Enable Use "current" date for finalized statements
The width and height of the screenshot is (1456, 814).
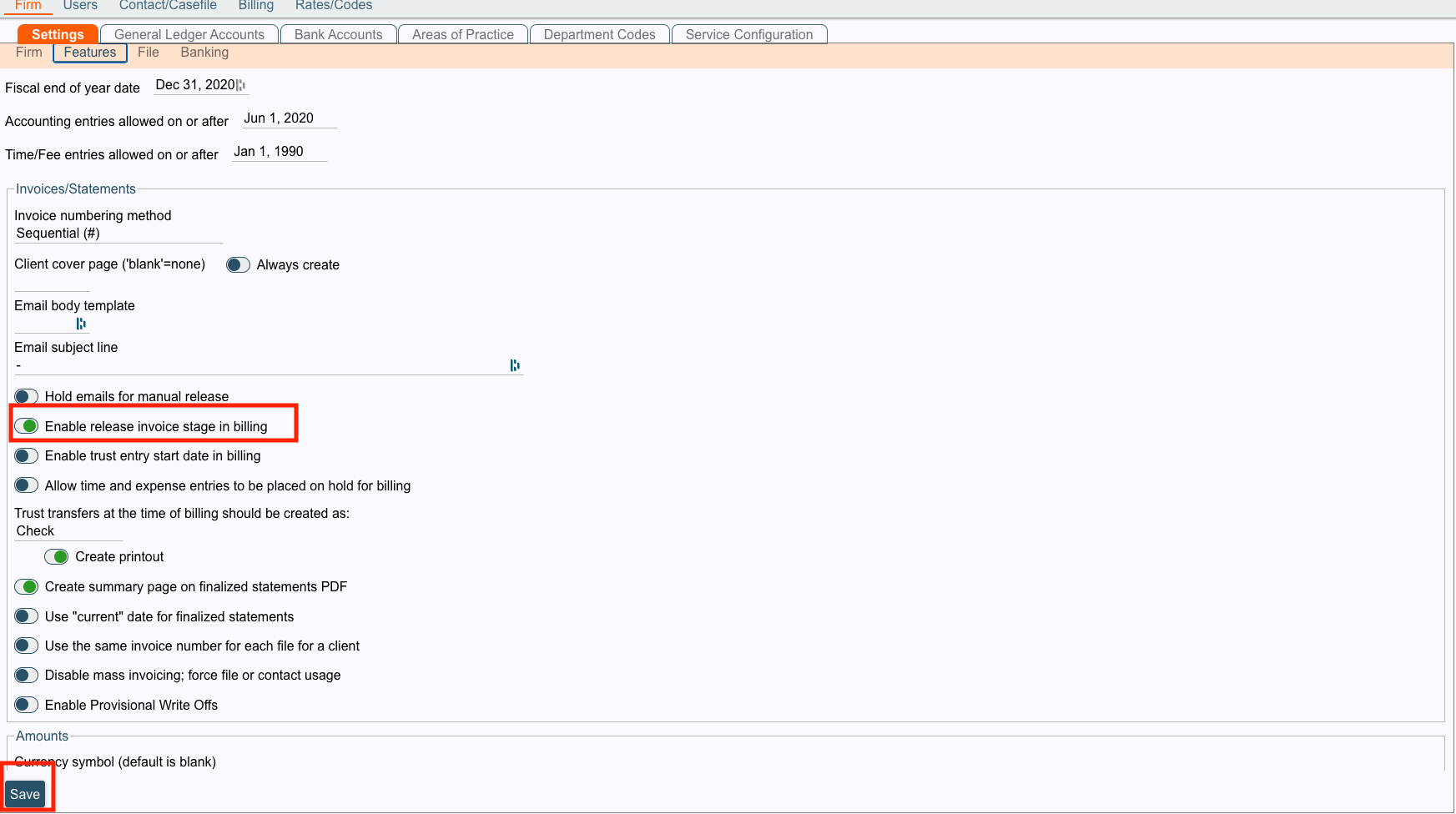pos(27,616)
